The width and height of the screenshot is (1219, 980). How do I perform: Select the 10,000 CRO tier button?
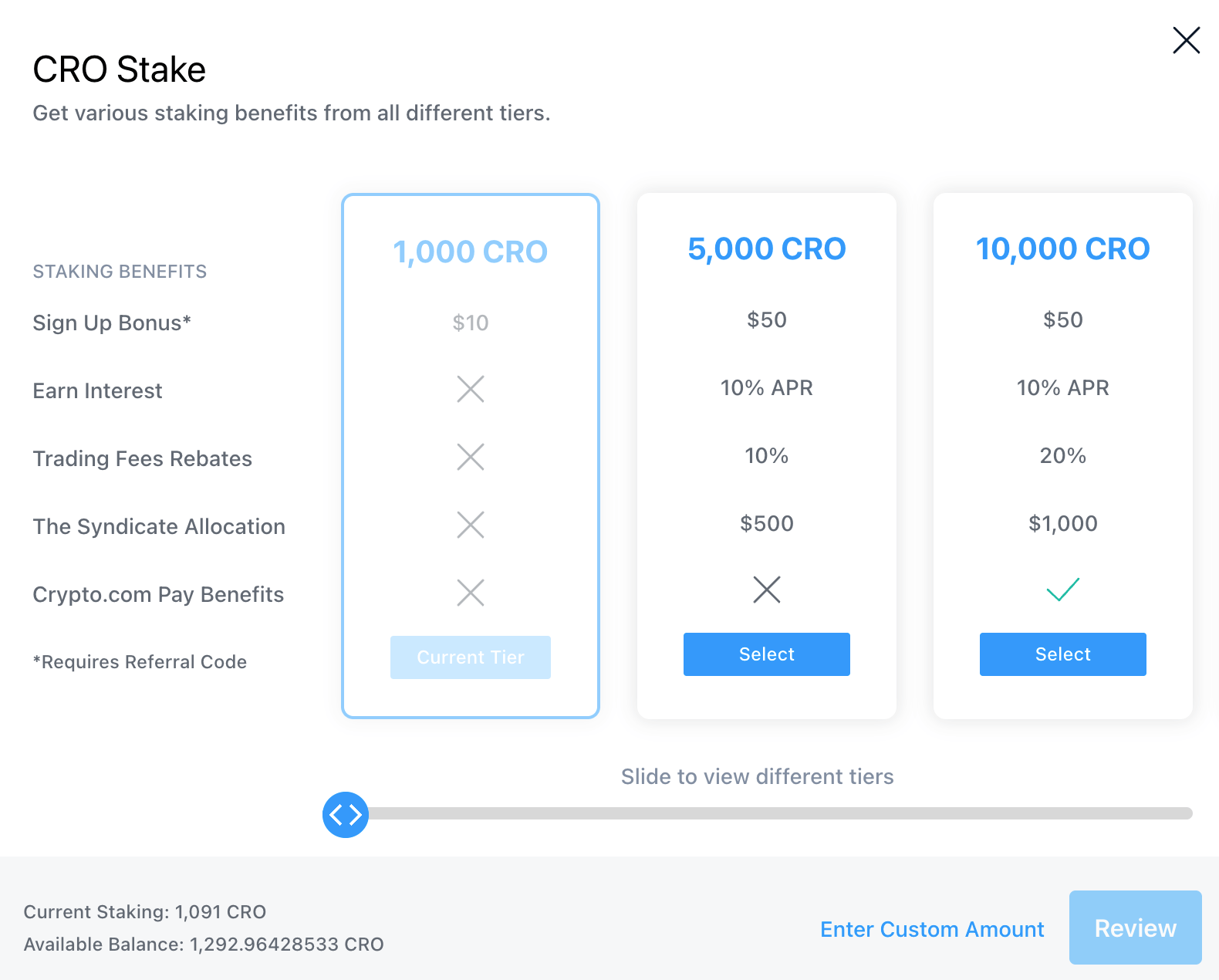pyautogui.click(x=1062, y=654)
